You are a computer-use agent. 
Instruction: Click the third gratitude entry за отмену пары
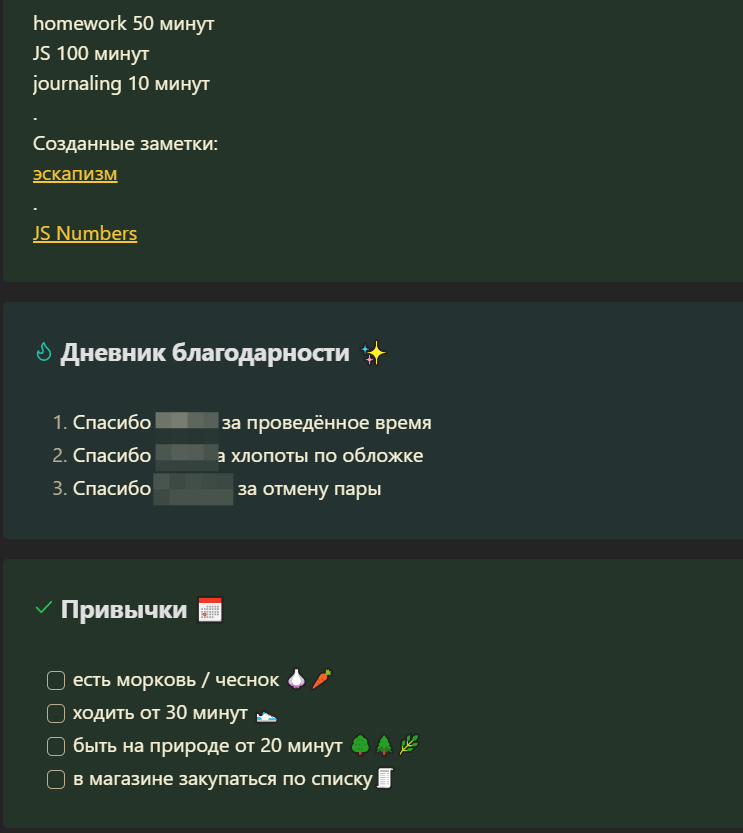coord(217,489)
